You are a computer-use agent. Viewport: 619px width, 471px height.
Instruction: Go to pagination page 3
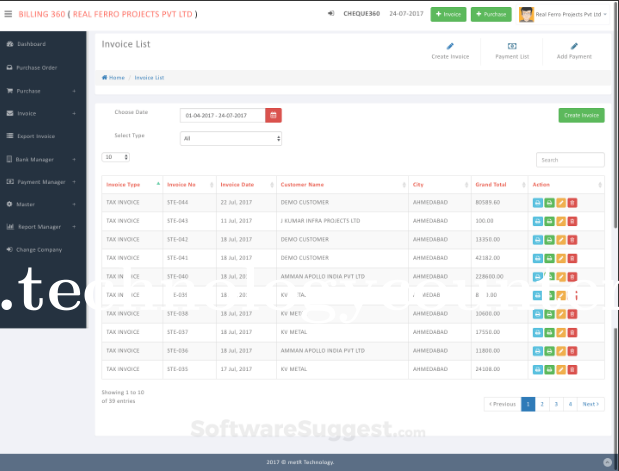pyautogui.click(x=556, y=404)
